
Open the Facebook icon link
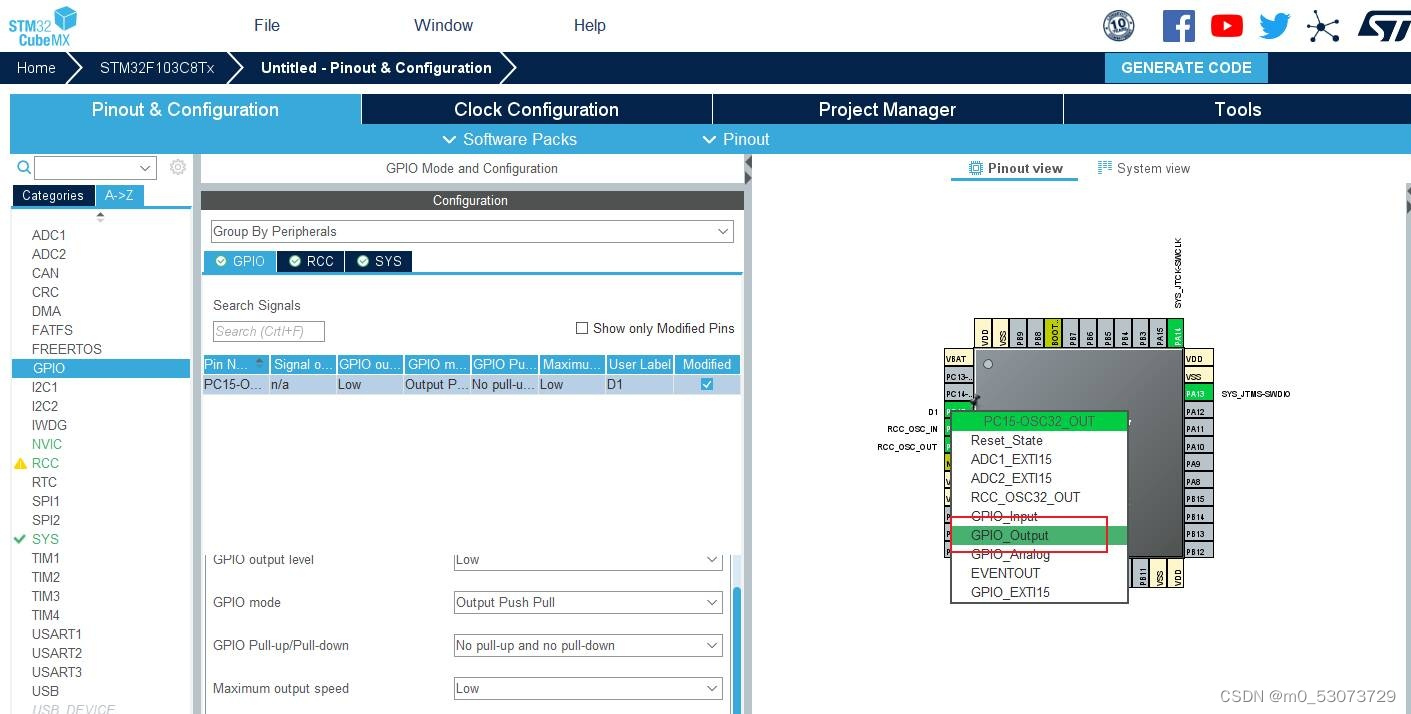1178,26
